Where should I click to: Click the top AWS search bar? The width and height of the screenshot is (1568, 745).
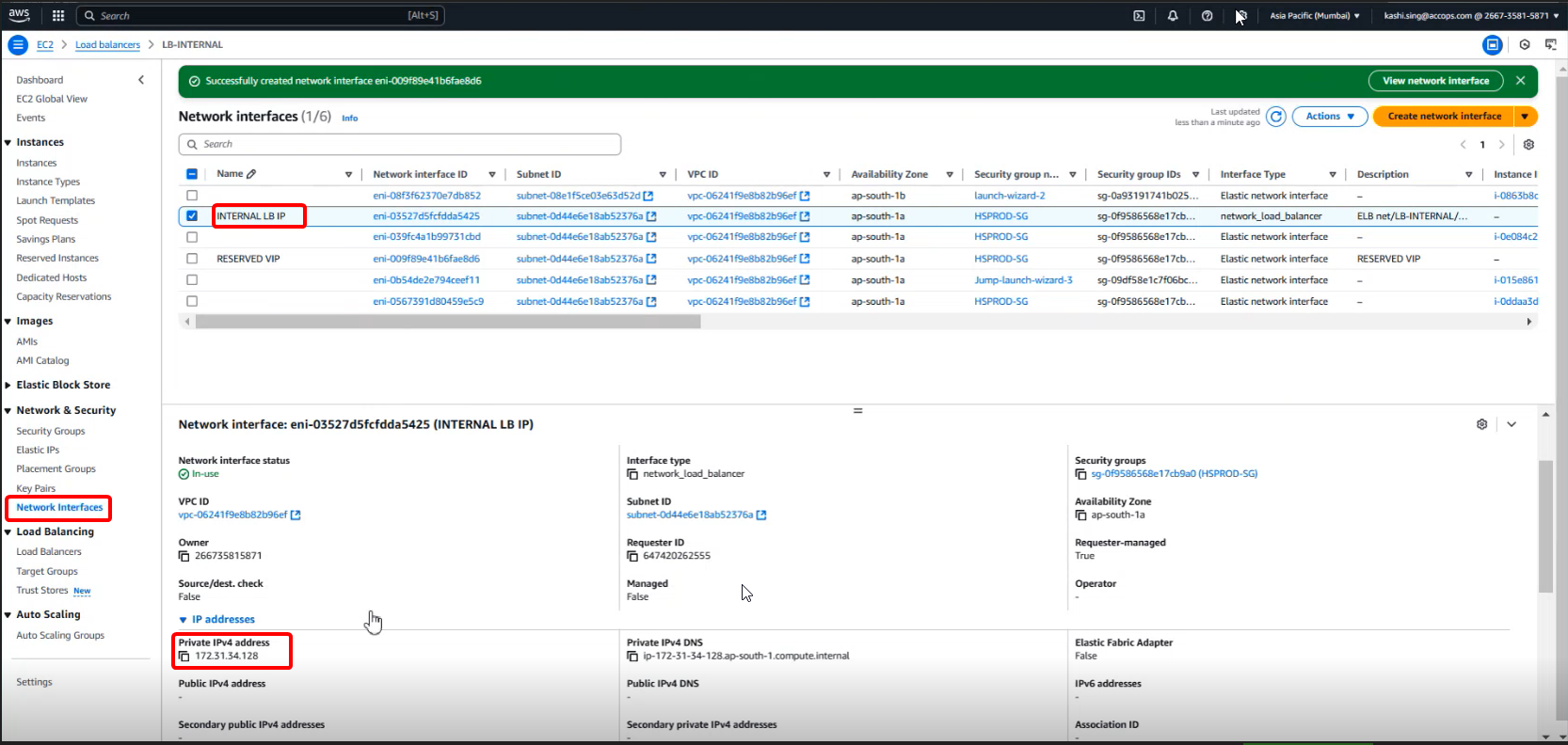pos(260,16)
